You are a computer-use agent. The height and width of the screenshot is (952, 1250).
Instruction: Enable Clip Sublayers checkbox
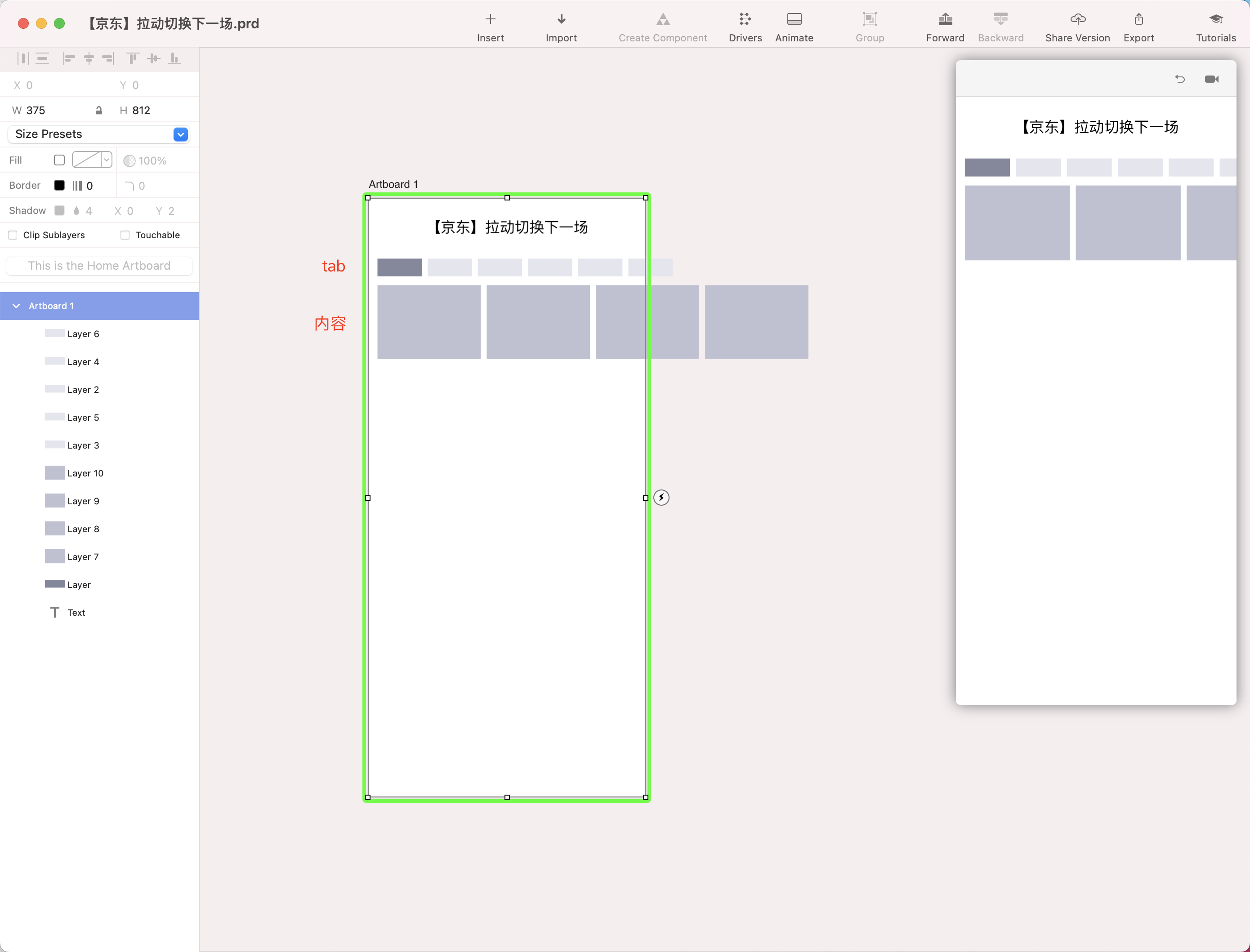(13, 235)
